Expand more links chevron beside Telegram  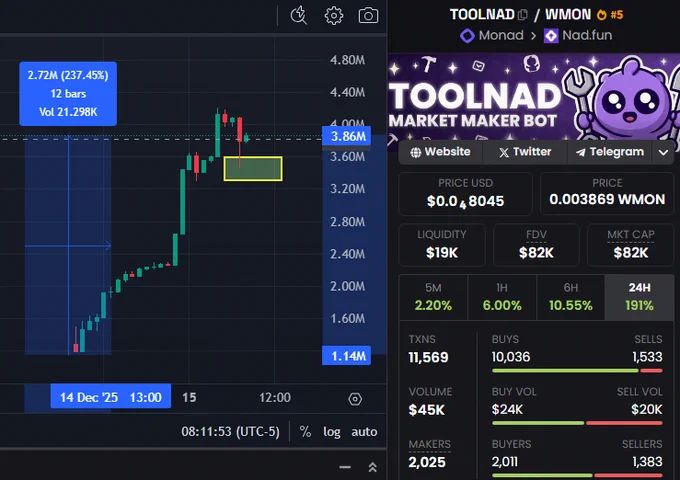coord(663,152)
